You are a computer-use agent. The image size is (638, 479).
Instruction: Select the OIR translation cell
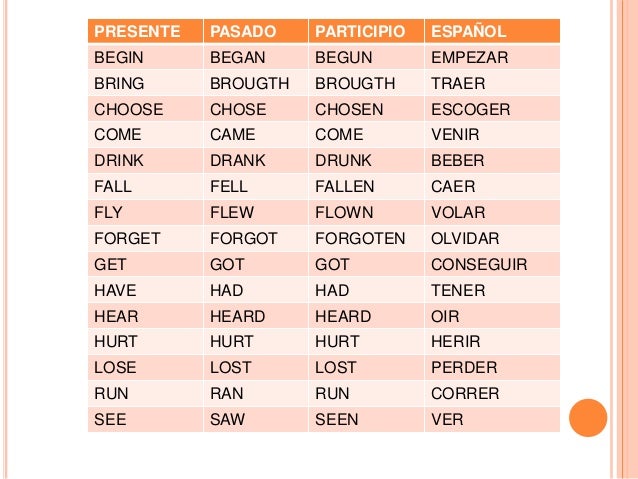point(492,316)
